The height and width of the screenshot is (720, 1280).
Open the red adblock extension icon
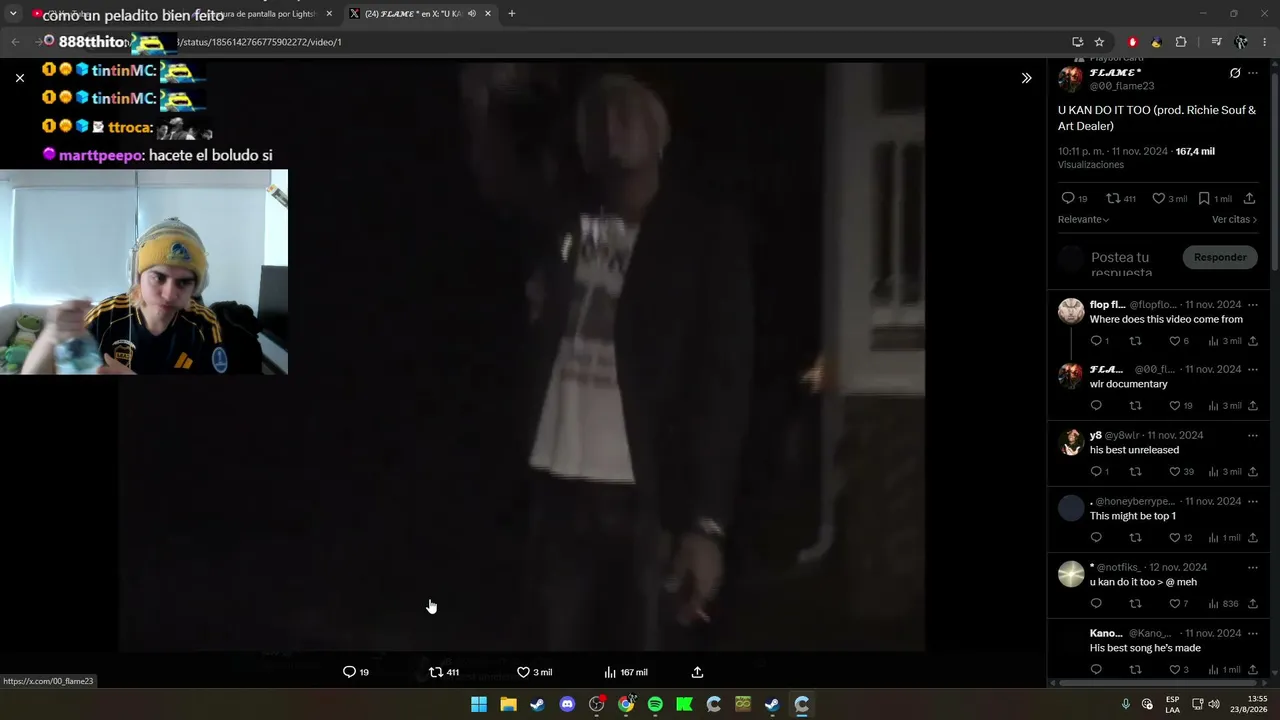click(x=1132, y=42)
